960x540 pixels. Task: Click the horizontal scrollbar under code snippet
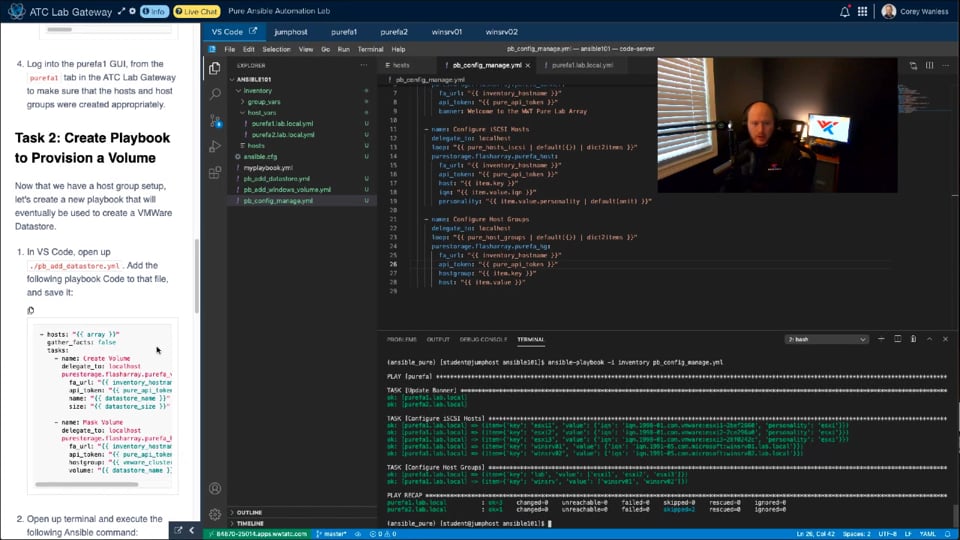pos(86,484)
